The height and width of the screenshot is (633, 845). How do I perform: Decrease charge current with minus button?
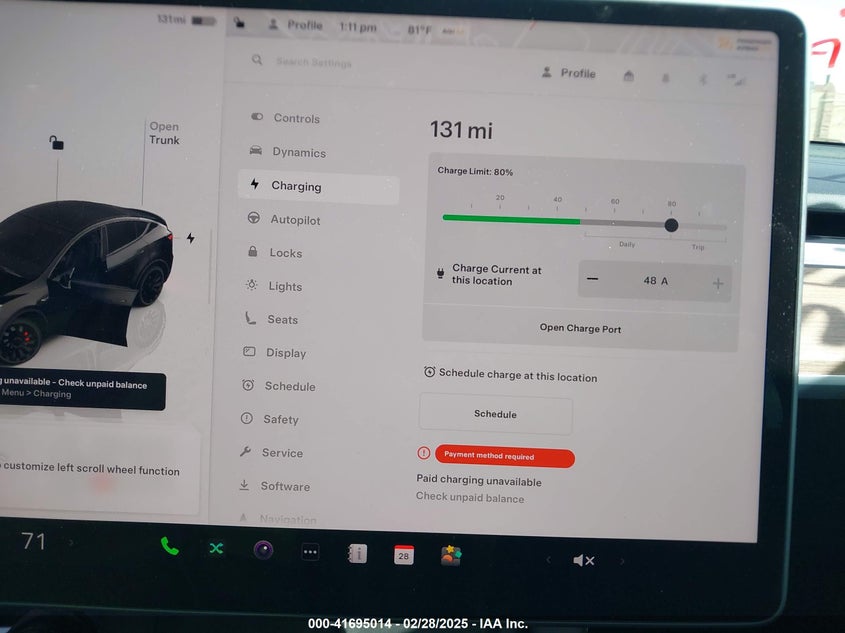[x=593, y=280]
